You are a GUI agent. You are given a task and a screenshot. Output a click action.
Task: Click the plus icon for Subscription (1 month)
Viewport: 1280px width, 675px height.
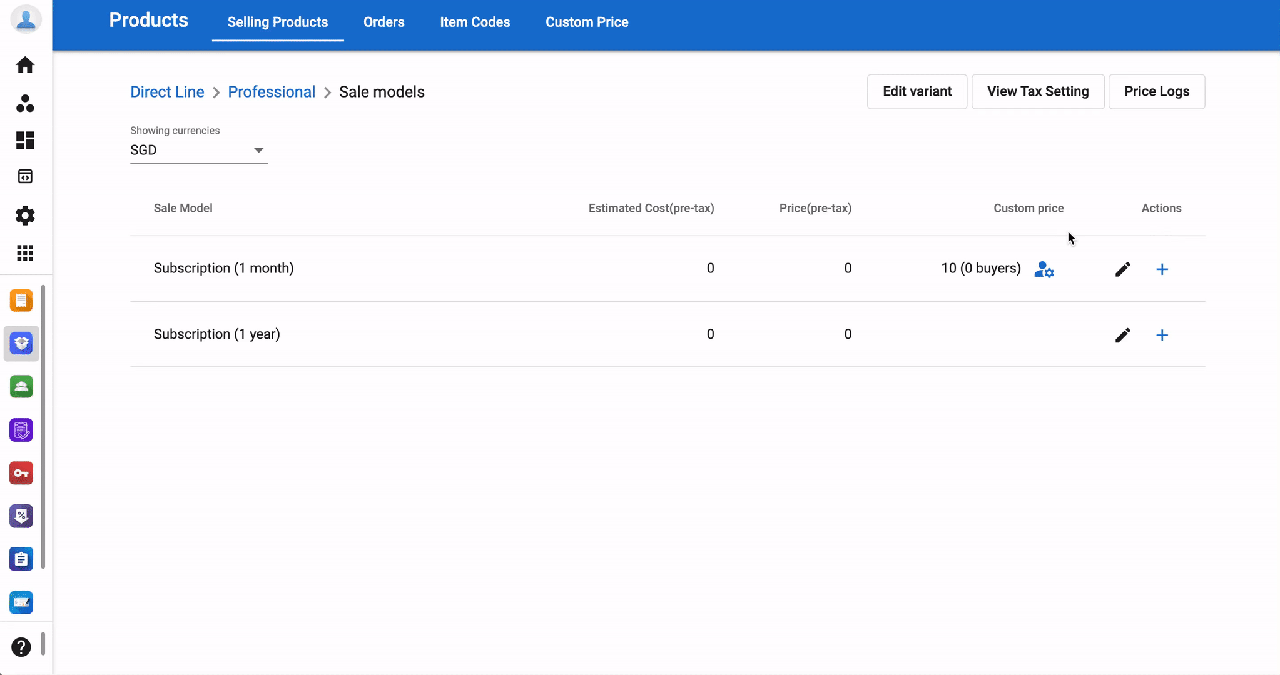pyautogui.click(x=1162, y=269)
